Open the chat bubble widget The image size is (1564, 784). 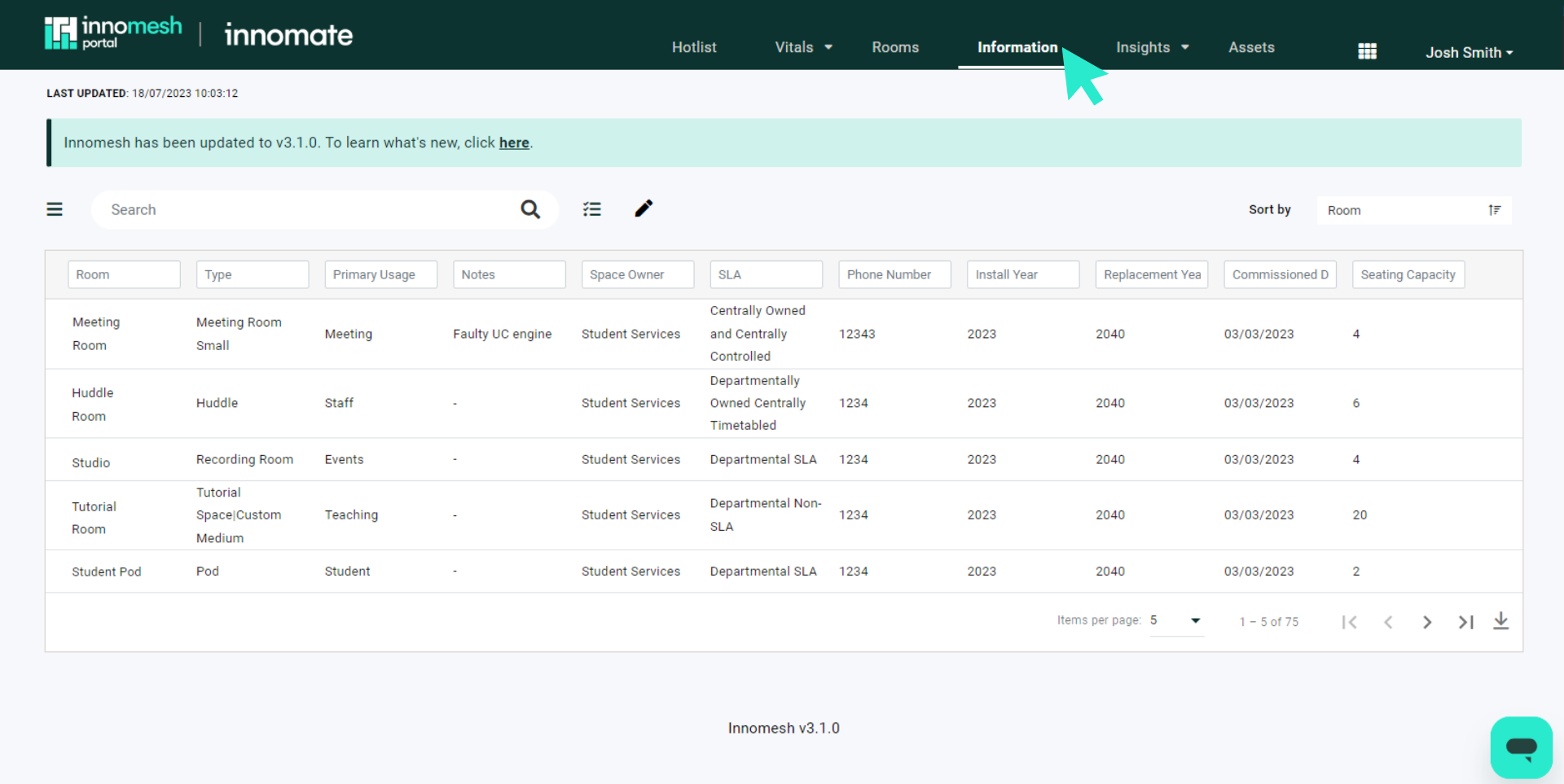[x=1522, y=747]
